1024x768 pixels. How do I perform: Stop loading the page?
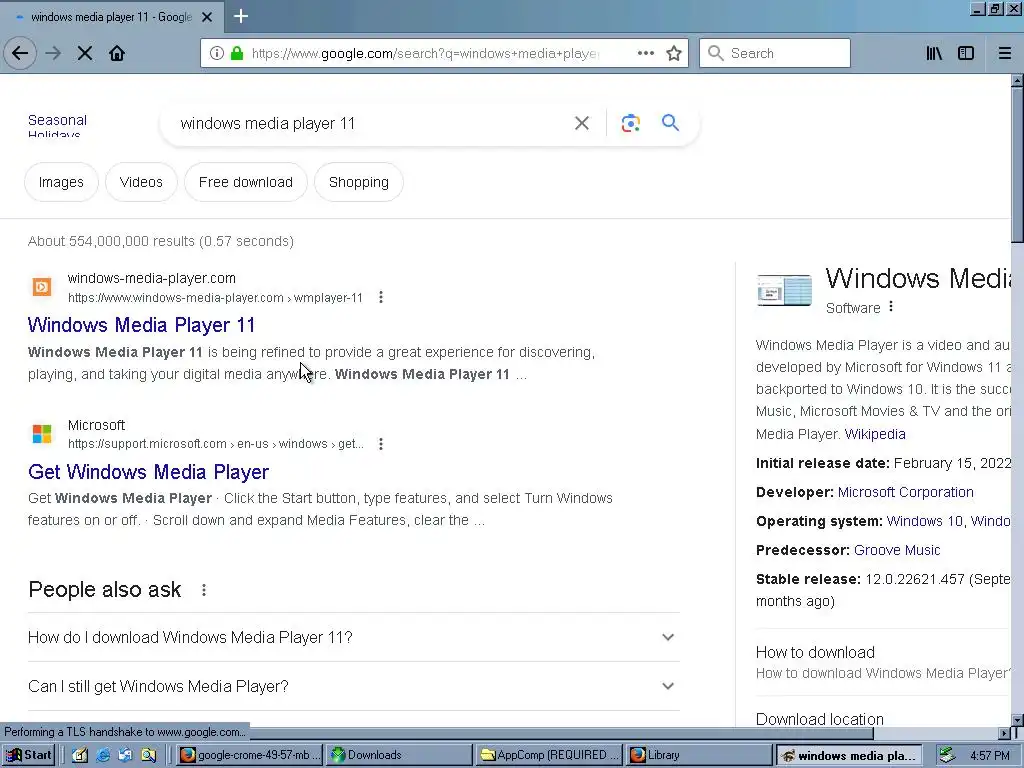point(85,53)
